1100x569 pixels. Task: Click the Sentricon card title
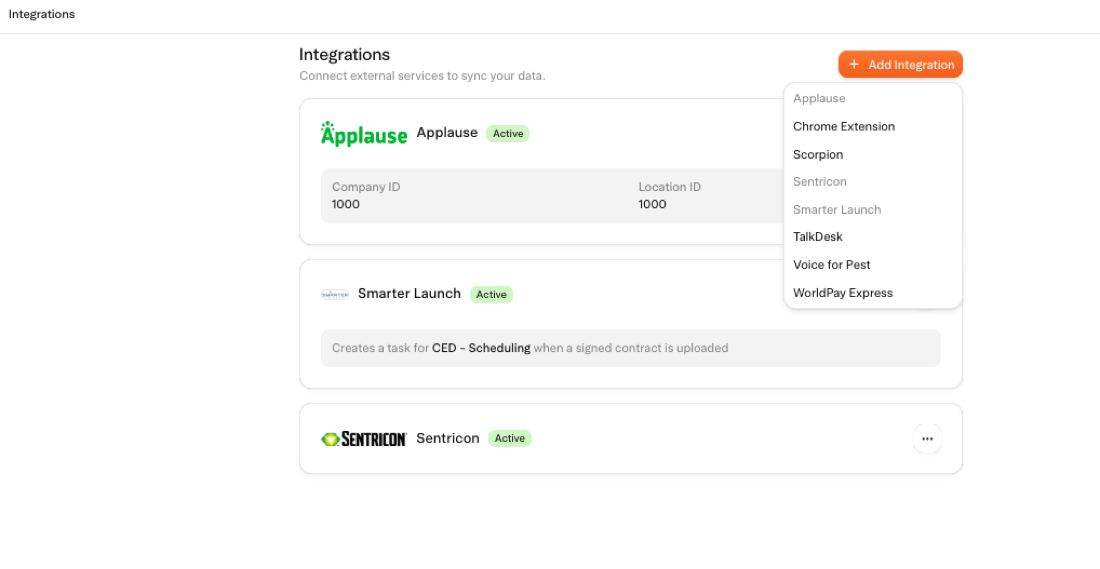coord(448,439)
